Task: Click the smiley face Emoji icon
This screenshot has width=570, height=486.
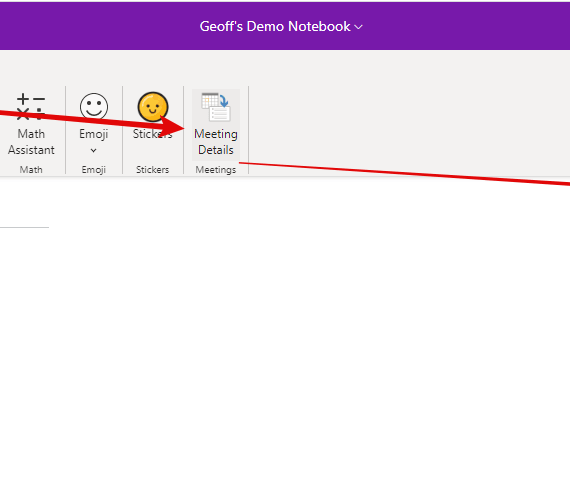Action: click(x=94, y=107)
